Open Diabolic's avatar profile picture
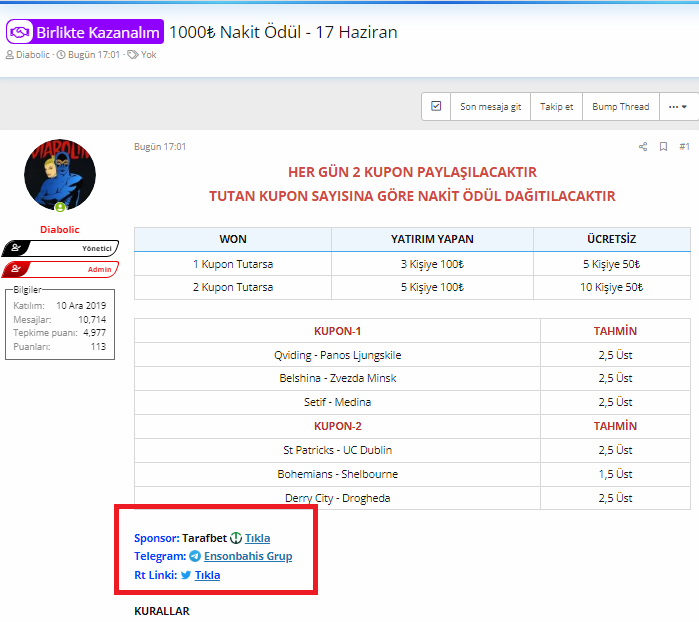The image size is (699, 622). click(x=60, y=175)
